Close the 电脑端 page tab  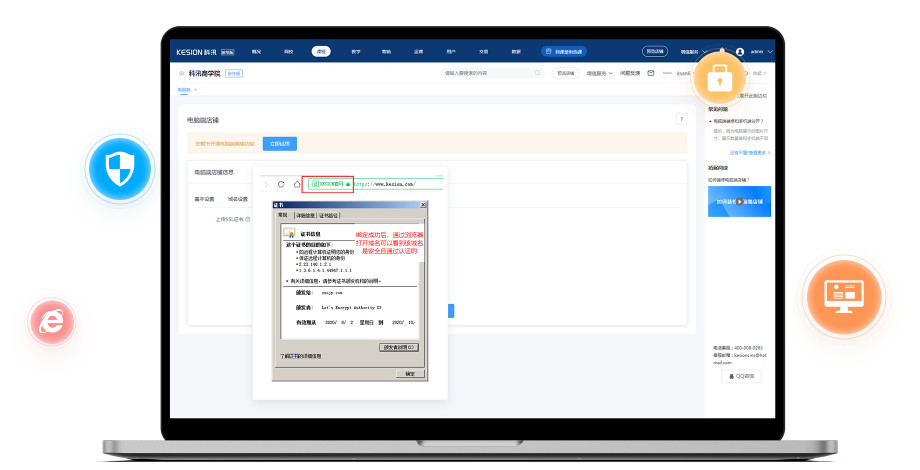tap(195, 90)
